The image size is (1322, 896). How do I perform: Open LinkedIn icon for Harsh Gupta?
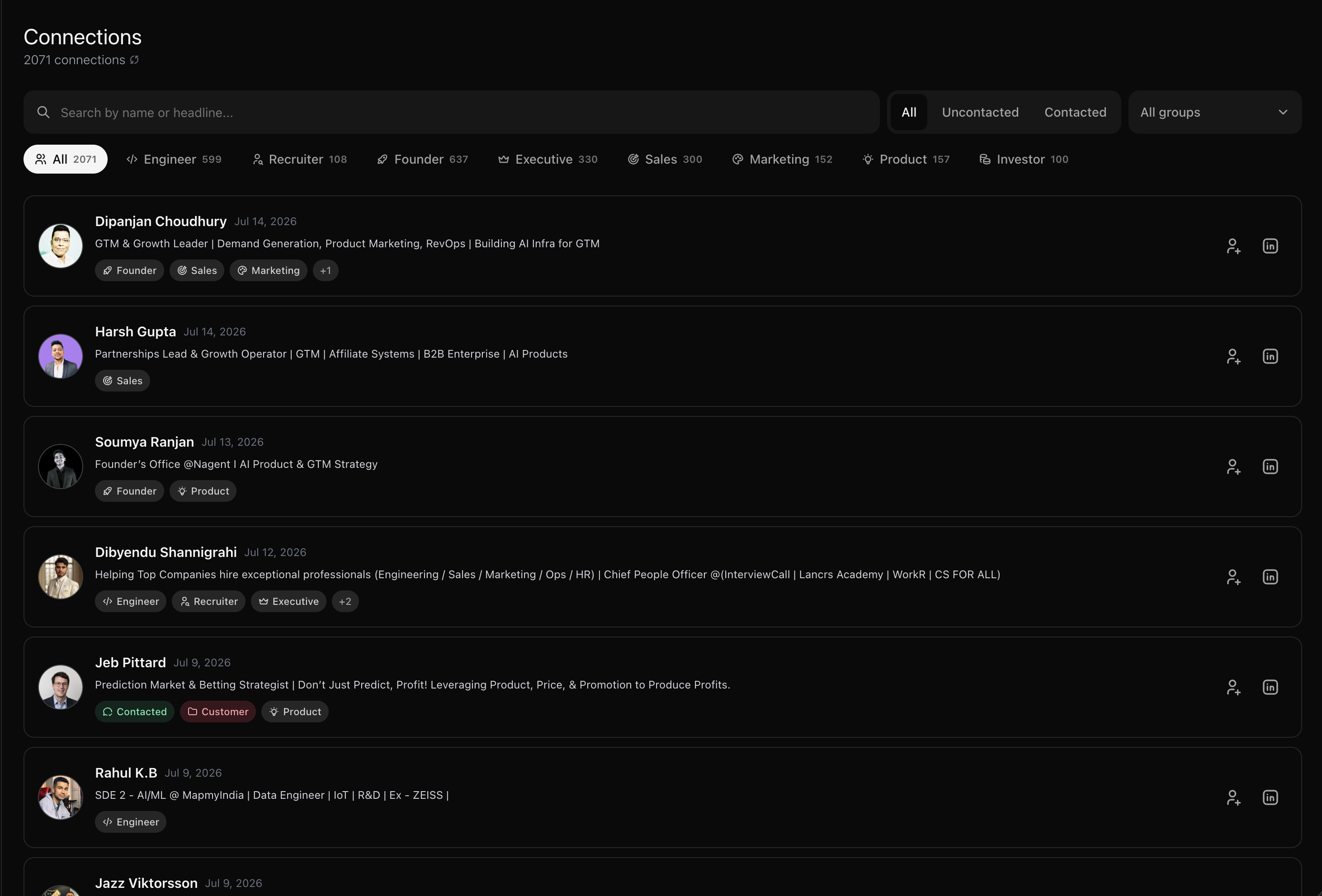1270,356
